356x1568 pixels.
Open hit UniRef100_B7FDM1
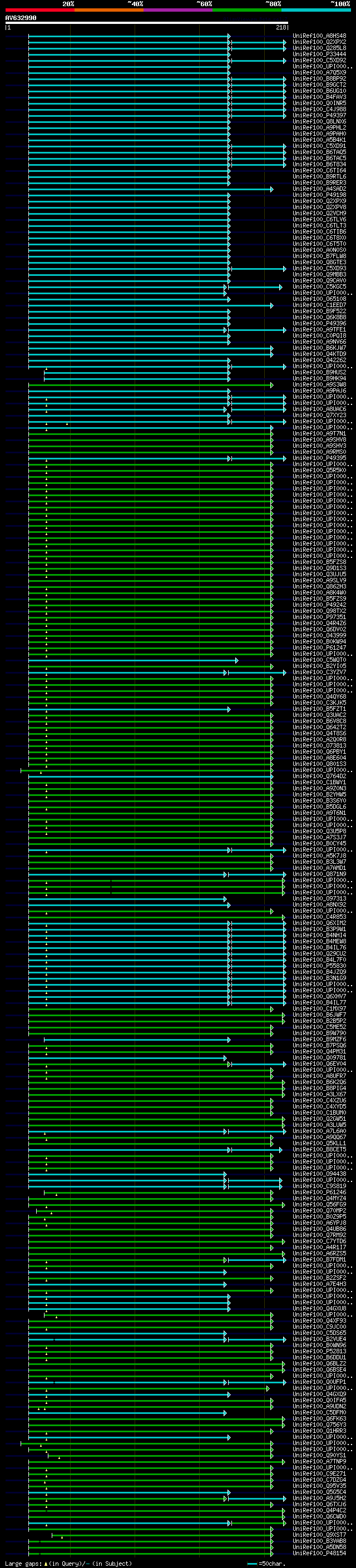pyautogui.click(x=319, y=1259)
